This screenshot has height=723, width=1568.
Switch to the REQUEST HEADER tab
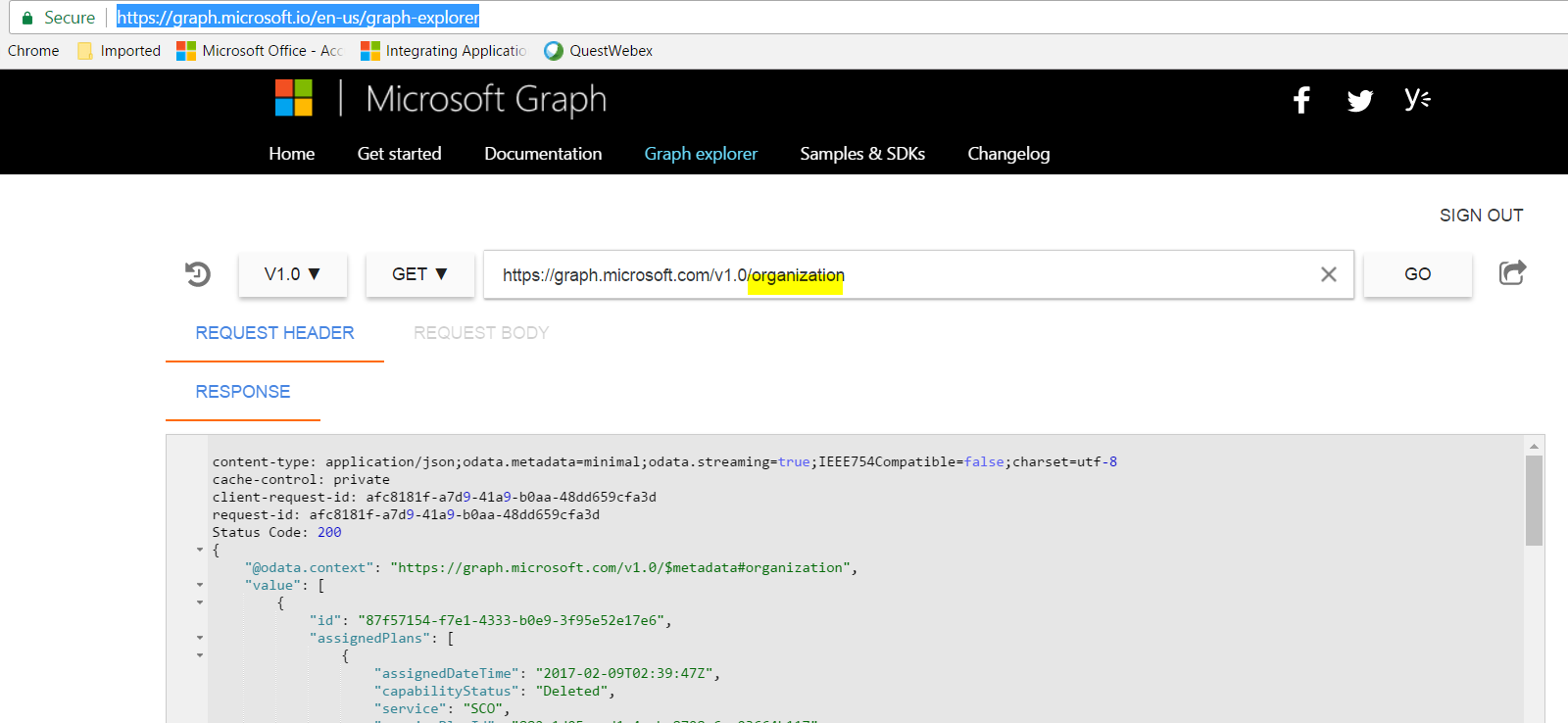click(274, 333)
